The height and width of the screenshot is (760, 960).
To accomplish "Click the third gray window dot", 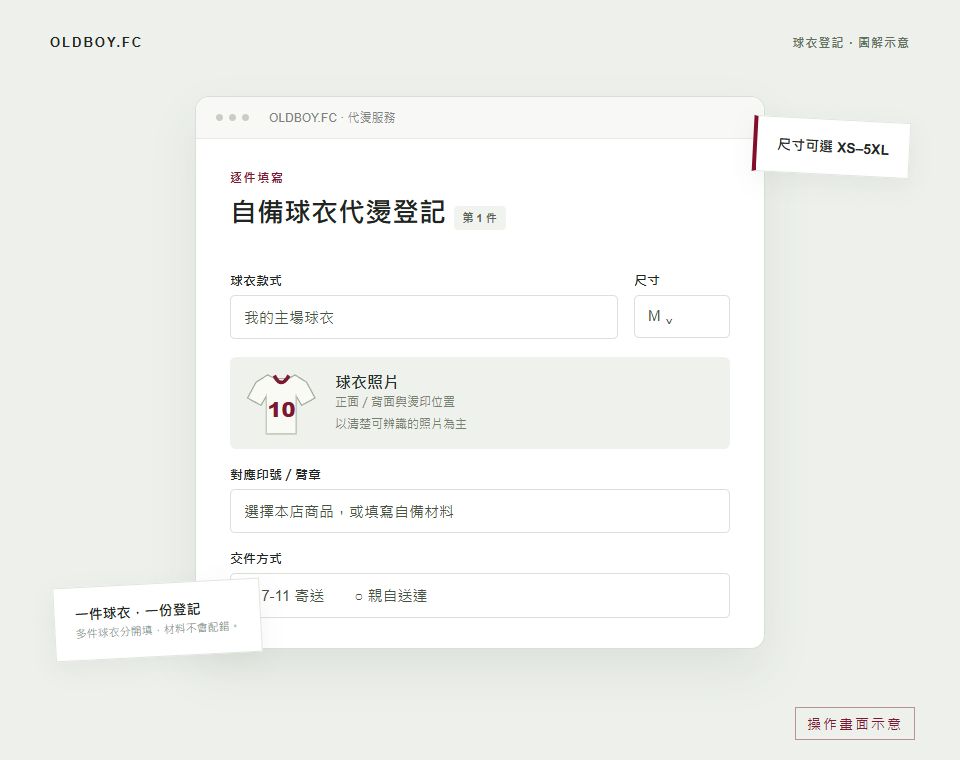I will (x=246, y=118).
